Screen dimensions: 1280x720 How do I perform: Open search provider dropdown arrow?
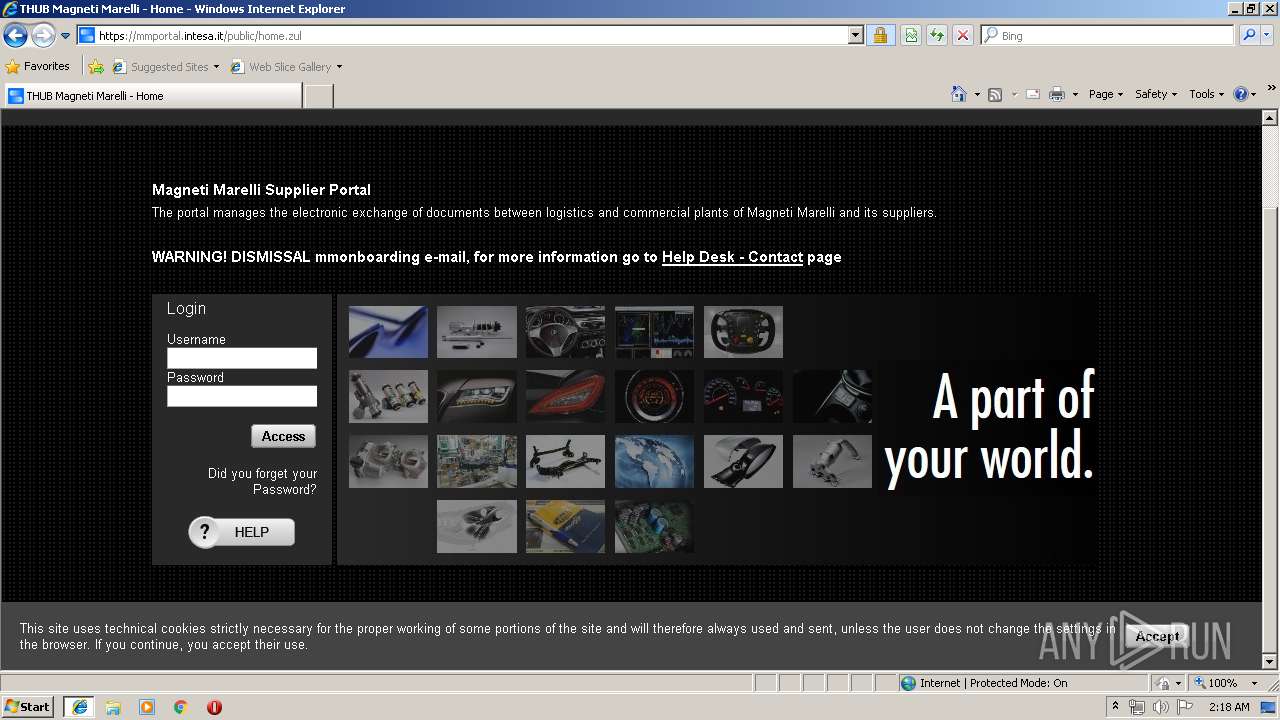[x=1267, y=35]
